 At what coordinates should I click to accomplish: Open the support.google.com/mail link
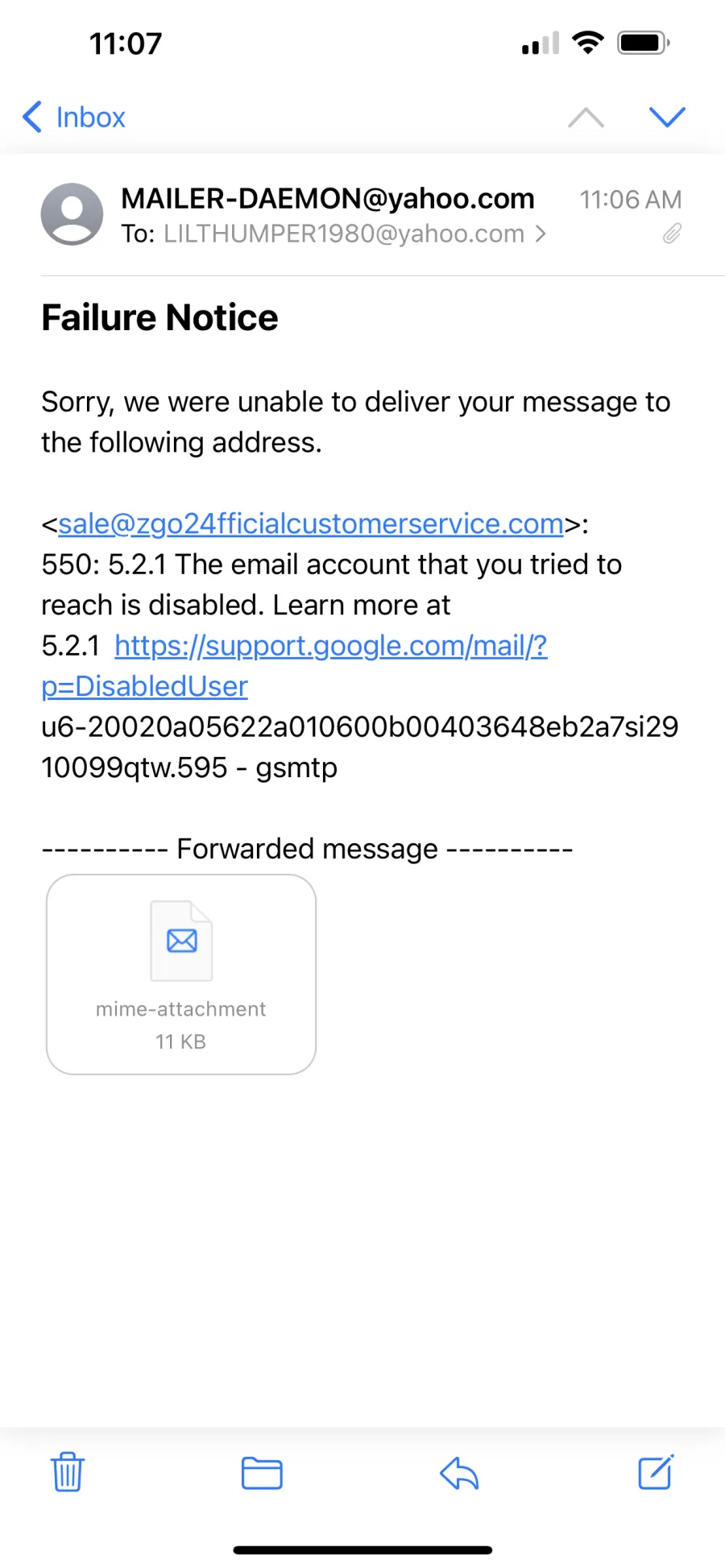pyautogui.click(x=331, y=645)
